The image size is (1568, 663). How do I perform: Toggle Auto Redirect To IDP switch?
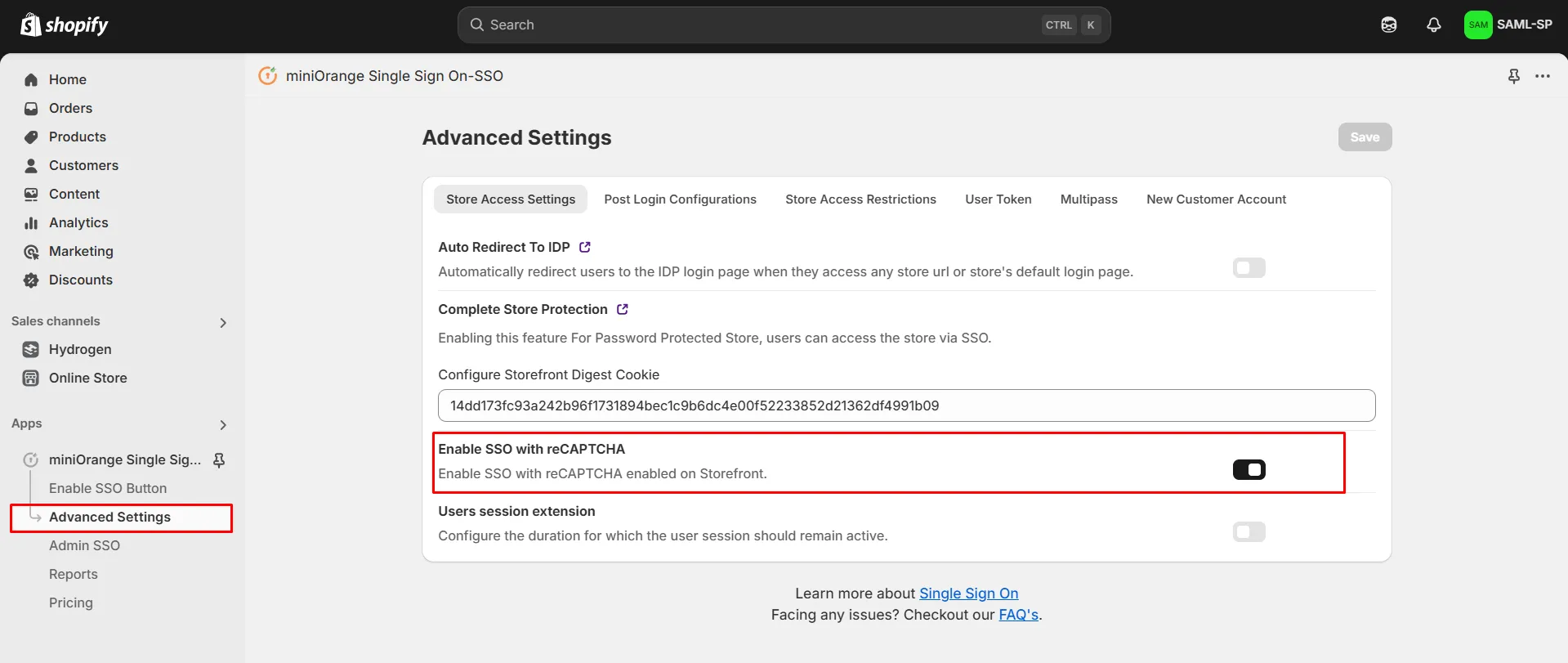[x=1249, y=267]
